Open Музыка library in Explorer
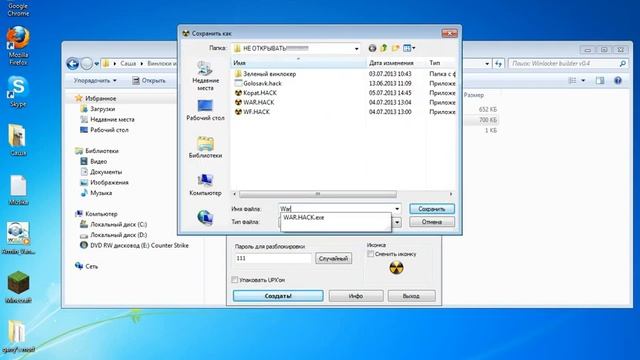 pos(96,193)
